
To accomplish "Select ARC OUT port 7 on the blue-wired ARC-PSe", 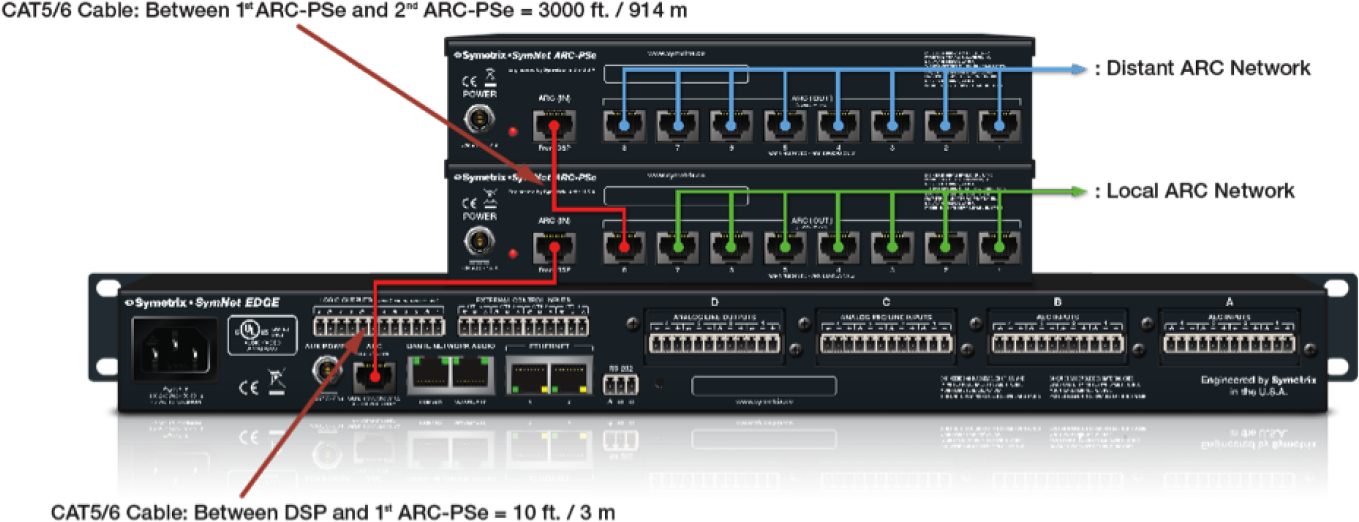I will click(678, 127).
